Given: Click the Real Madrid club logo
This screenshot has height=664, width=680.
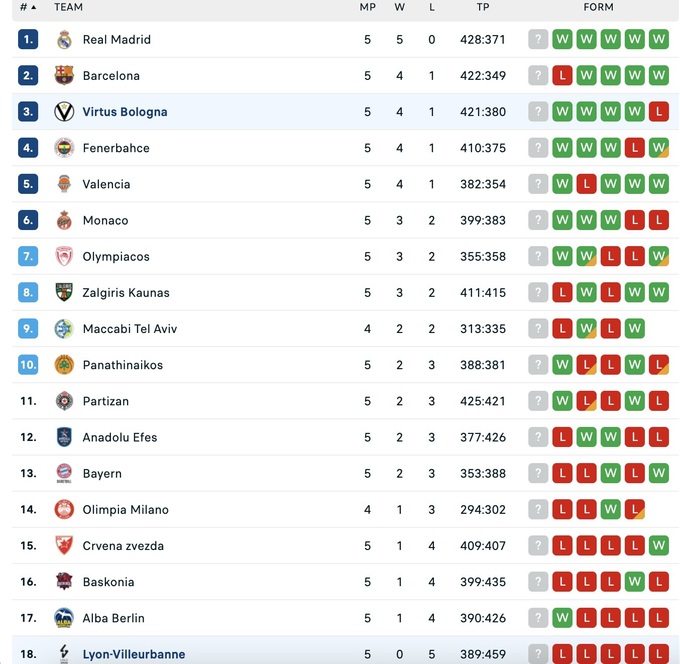Looking at the screenshot, I should tap(64, 40).
